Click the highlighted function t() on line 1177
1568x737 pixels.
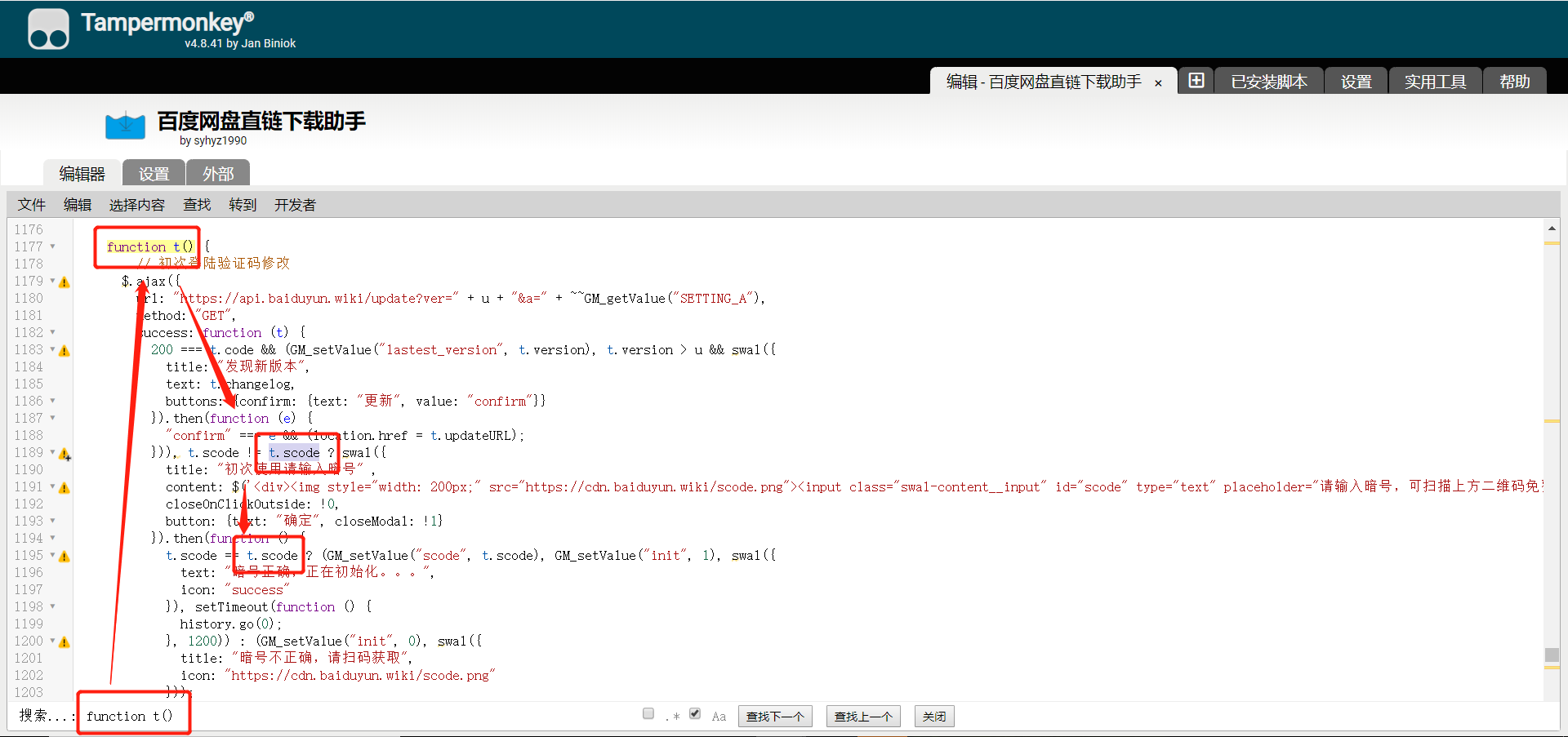click(150, 246)
